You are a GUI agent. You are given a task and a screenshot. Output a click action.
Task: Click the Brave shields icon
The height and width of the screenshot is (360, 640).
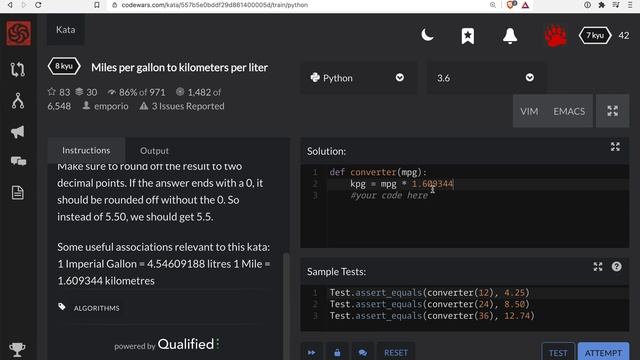click(511, 5)
